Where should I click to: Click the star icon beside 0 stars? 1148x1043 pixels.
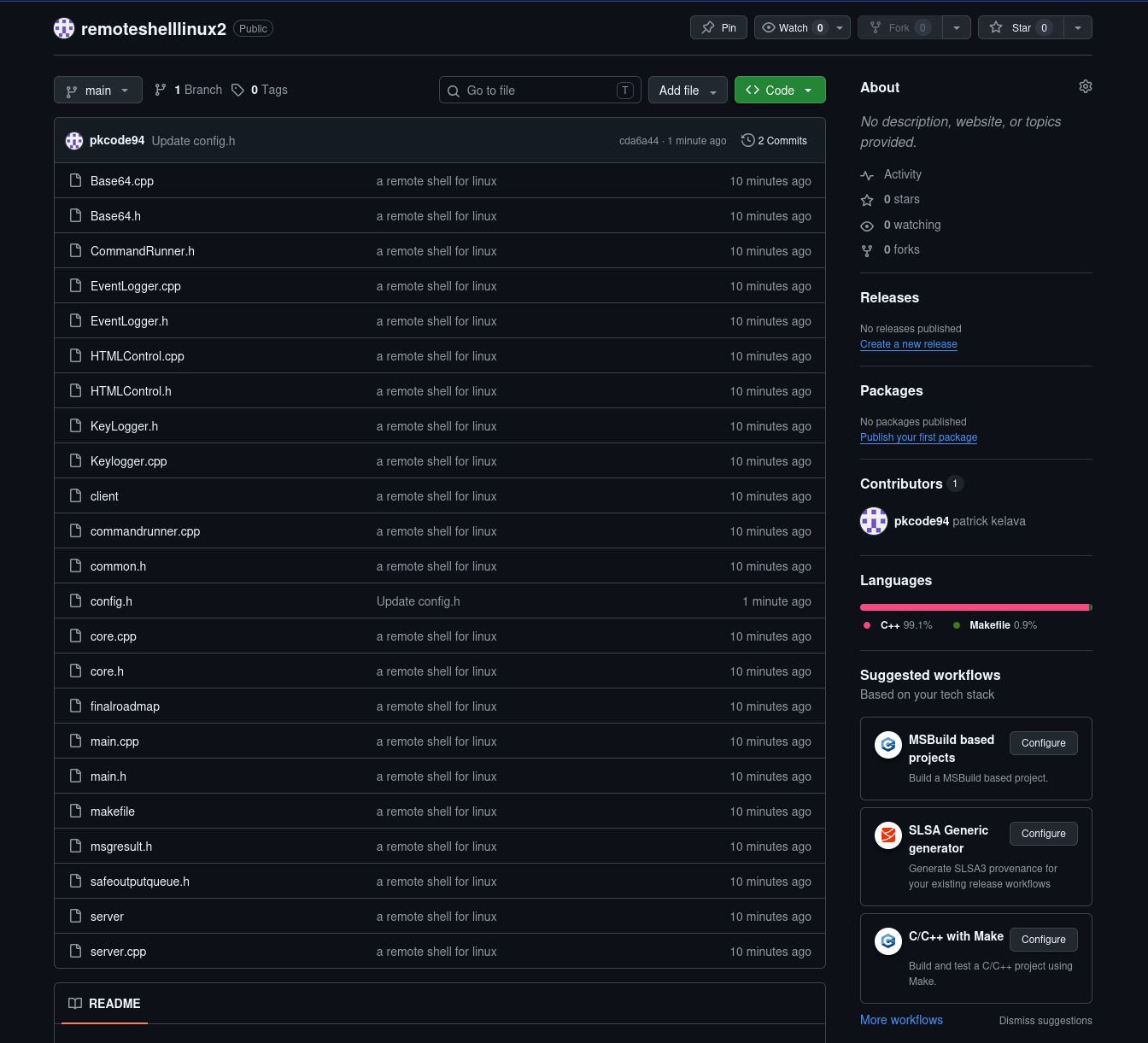click(867, 200)
